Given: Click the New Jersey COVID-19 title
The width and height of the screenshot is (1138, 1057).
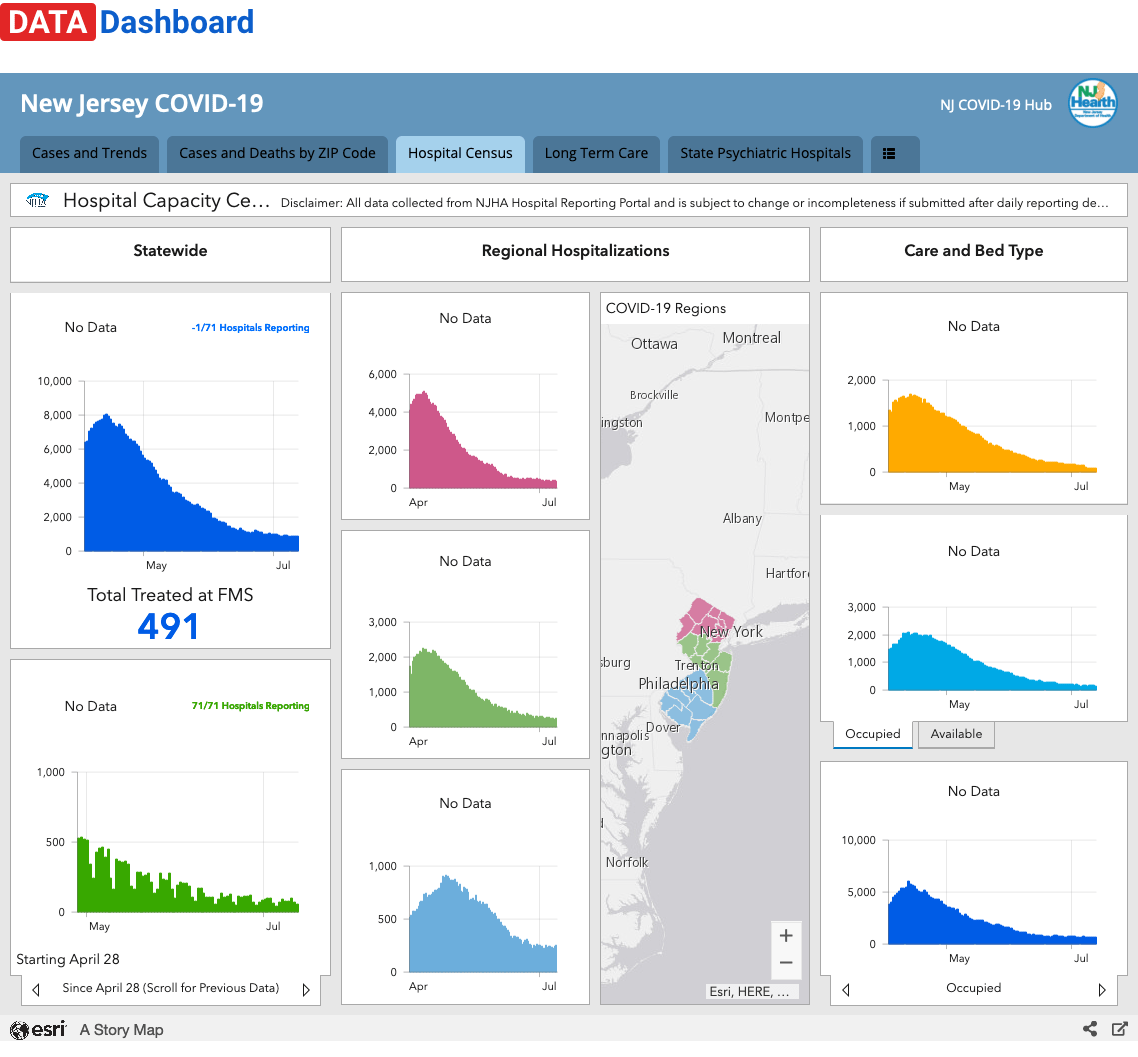Looking at the screenshot, I should (142, 104).
